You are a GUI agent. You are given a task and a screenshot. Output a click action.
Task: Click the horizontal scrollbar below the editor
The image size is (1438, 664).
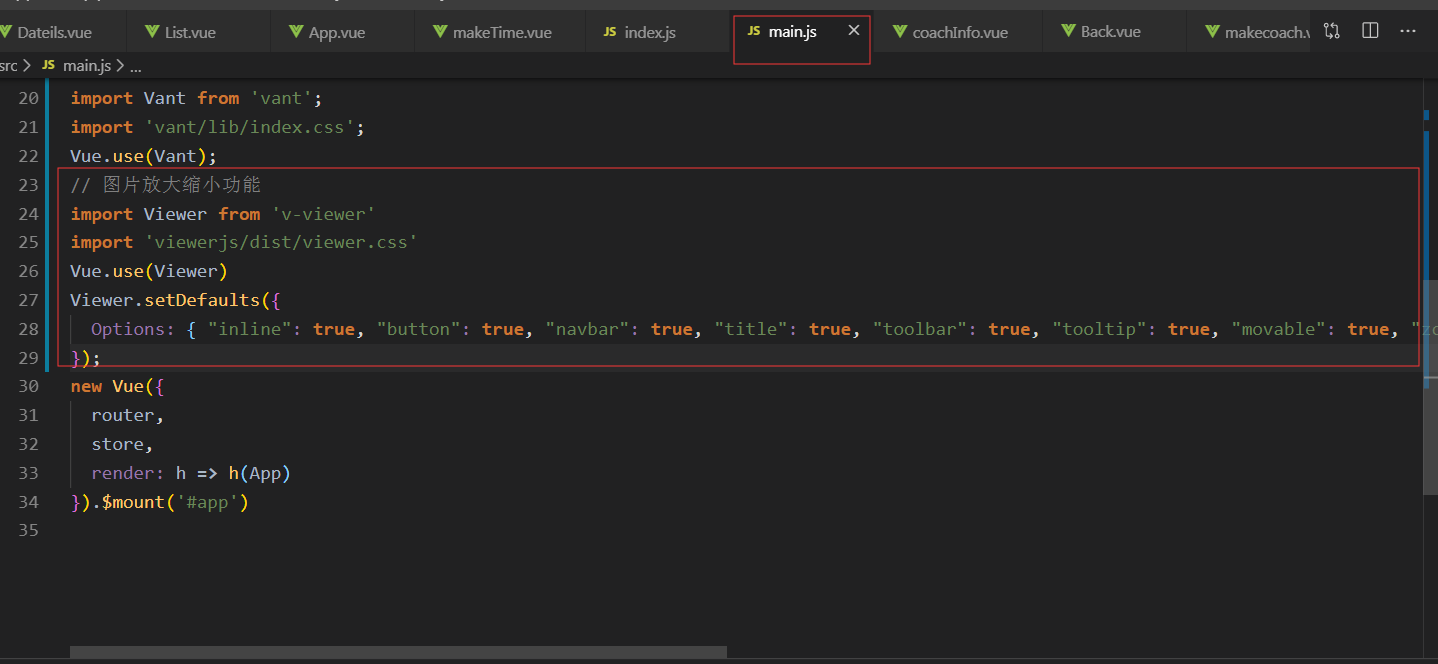398,652
